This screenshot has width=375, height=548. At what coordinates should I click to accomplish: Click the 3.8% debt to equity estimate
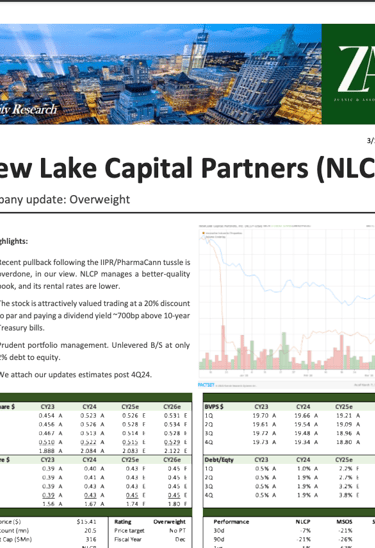(x=345, y=495)
